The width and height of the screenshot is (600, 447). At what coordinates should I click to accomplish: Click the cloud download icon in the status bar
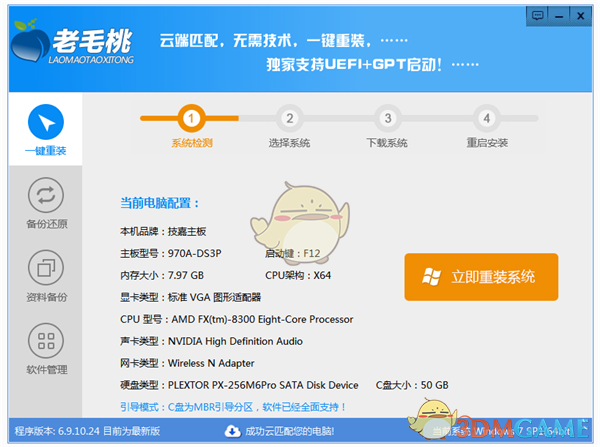click(x=232, y=431)
